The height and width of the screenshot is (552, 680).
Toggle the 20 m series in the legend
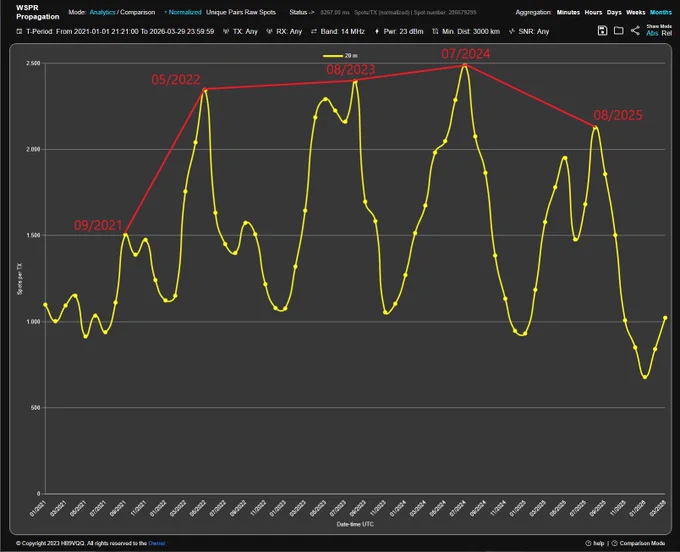pos(340,56)
